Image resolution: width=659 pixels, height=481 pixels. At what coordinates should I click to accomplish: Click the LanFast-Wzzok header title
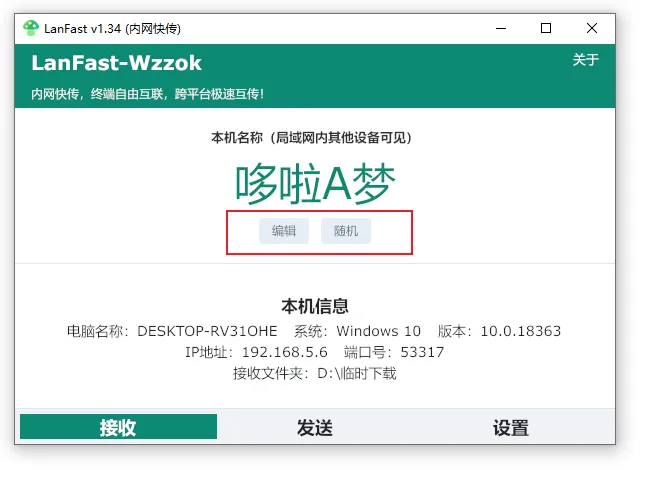pos(116,63)
